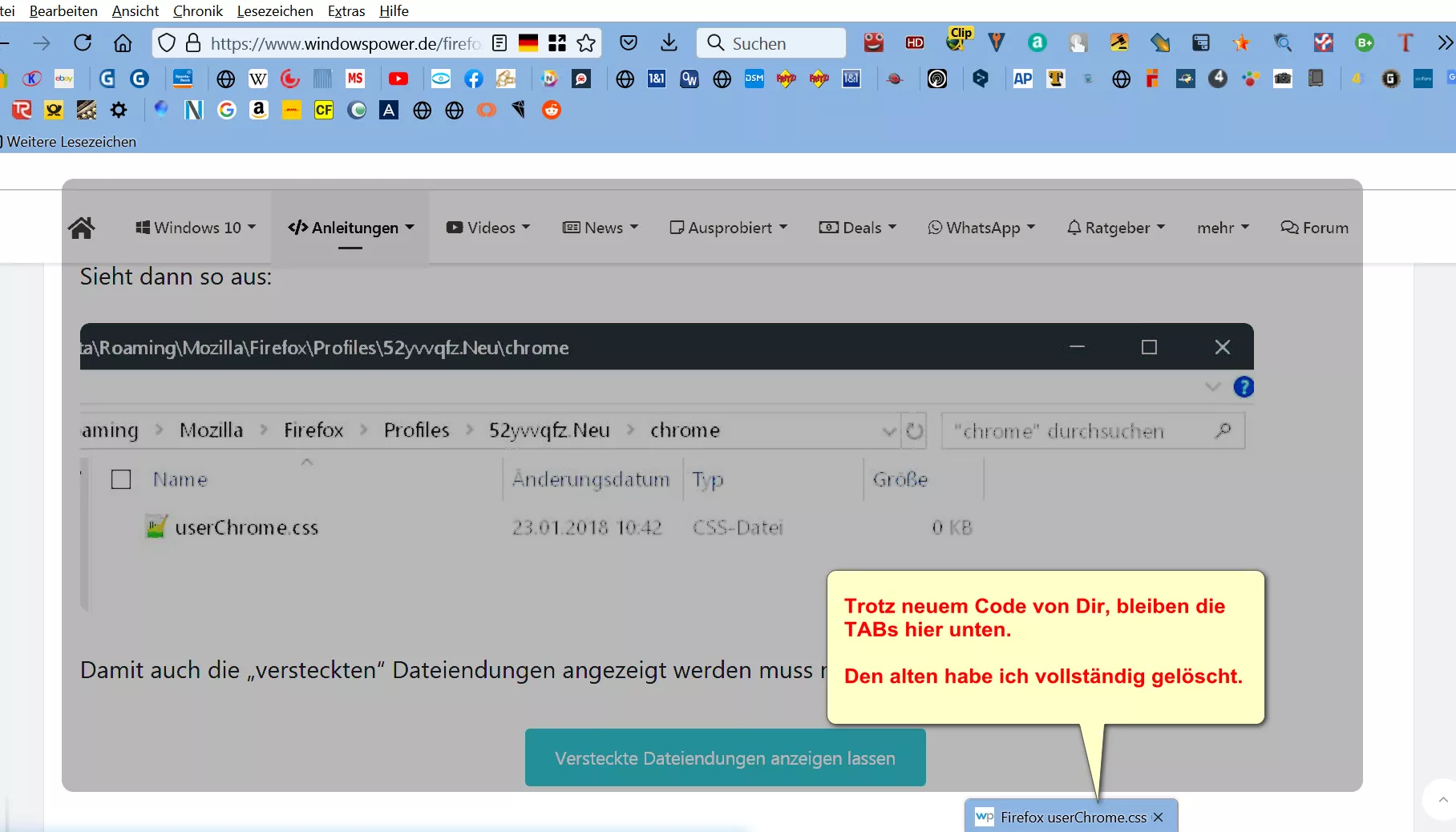This screenshot has height=832, width=1456.
Task: Open the YouTube bookmark icon
Action: [398, 79]
